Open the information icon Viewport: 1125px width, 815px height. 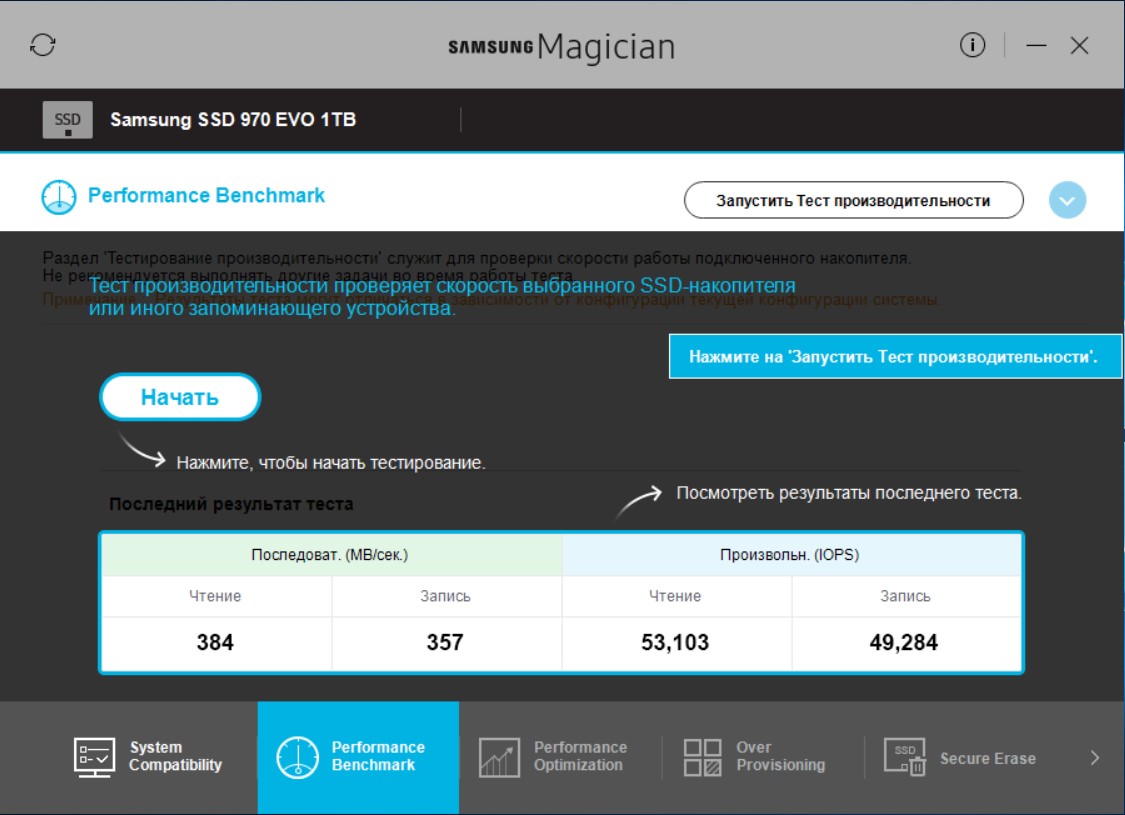pyautogui.click(x=972, y=45)
